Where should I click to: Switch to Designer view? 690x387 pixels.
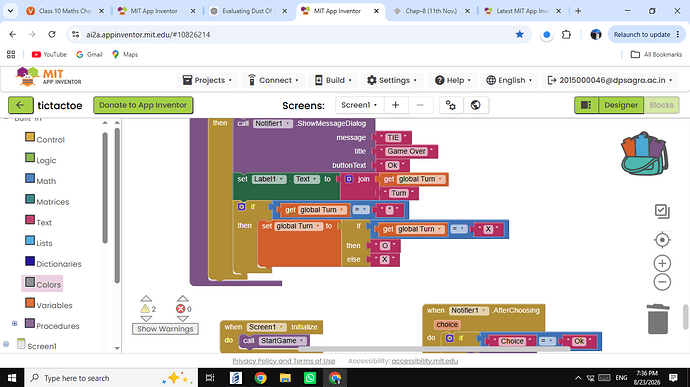[621, 105]
